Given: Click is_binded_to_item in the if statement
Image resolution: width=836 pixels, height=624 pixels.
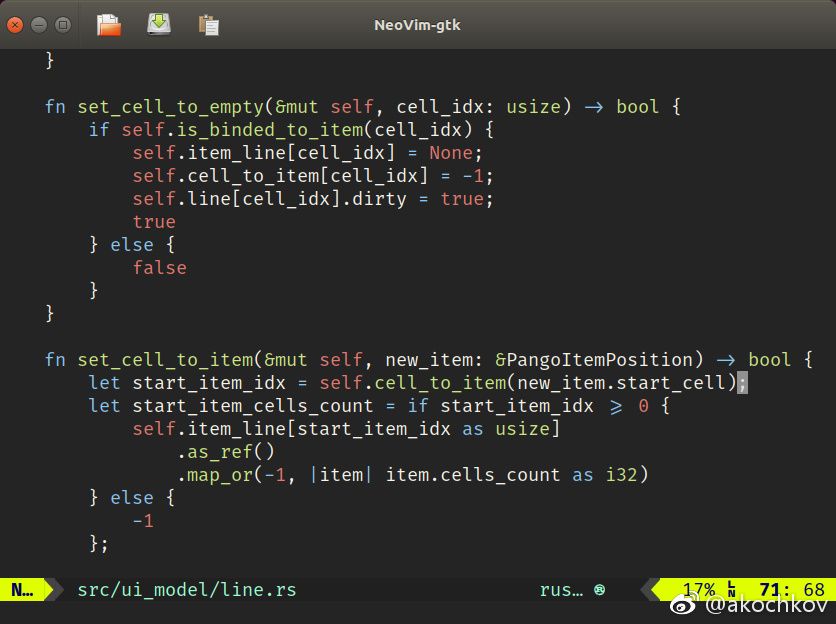Looking at the screenshot, I should click(270, 130).
